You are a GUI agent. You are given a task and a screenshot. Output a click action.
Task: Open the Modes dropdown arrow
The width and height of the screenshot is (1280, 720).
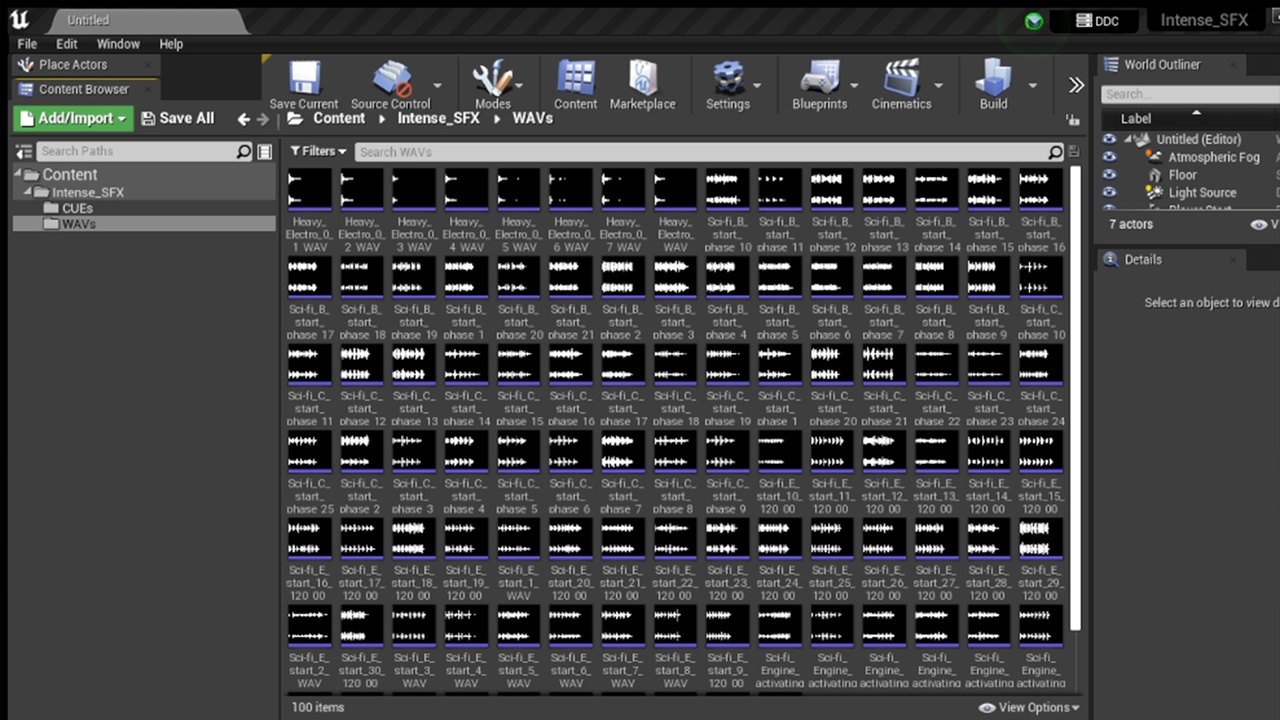(x=521, y=85)
